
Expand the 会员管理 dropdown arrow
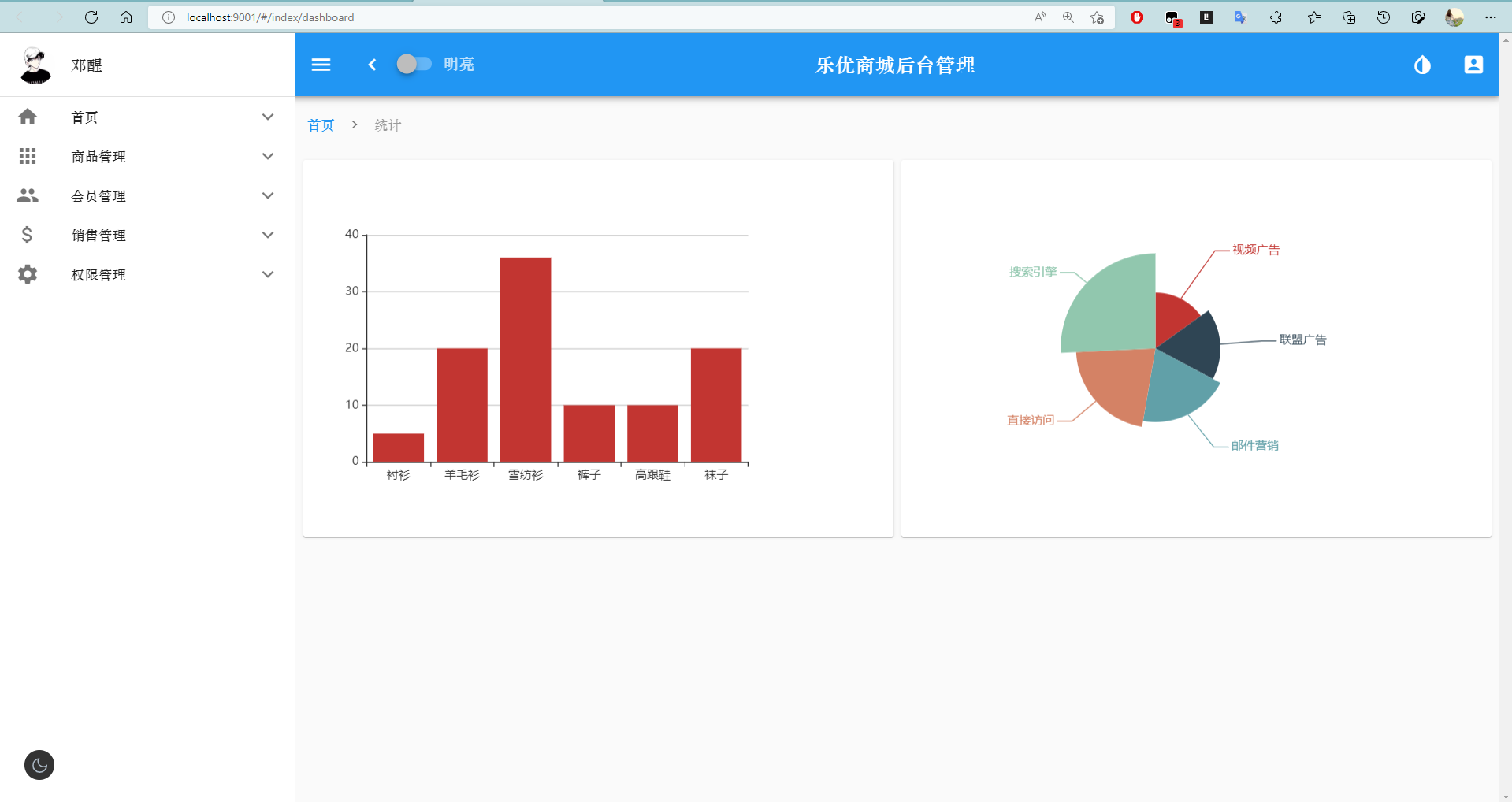point(268,195)
